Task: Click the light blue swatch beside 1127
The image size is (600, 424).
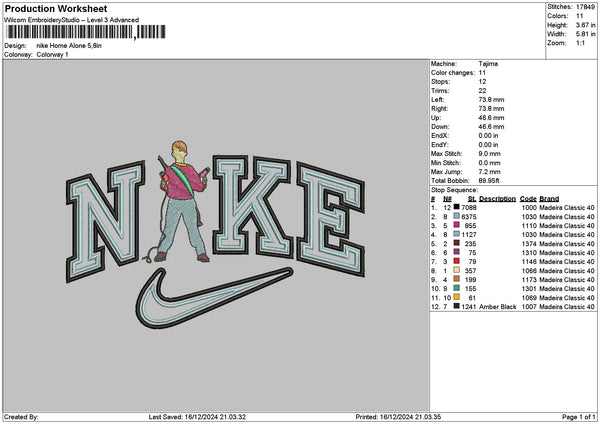Action: click(457, 234)
